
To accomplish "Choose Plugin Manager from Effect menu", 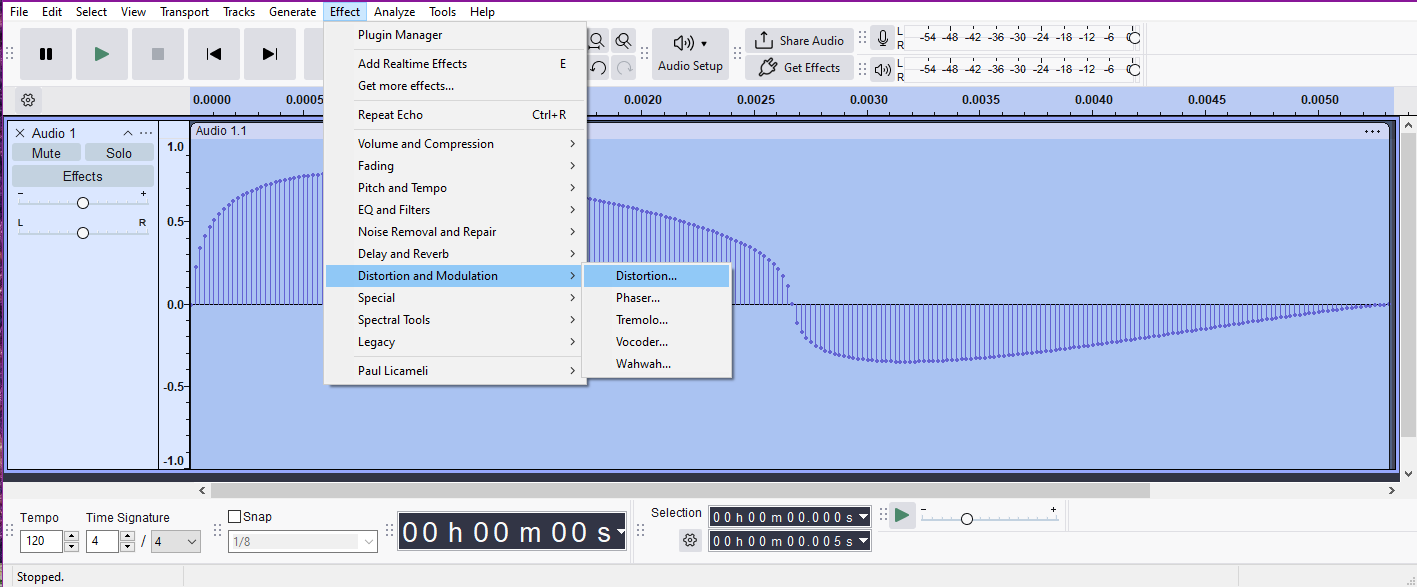I will point(455,35).
